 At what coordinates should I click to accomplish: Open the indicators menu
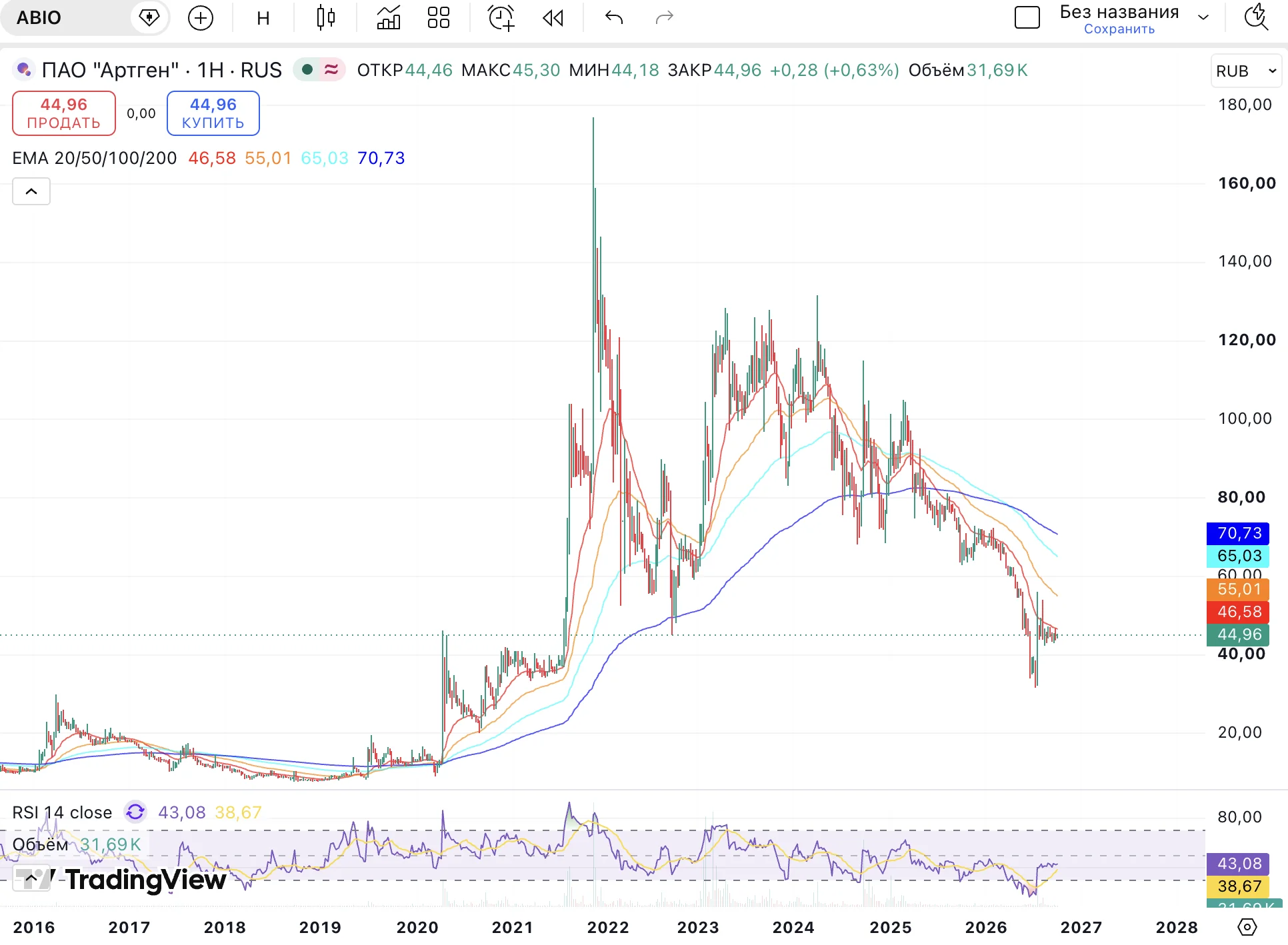coord(388,18)
